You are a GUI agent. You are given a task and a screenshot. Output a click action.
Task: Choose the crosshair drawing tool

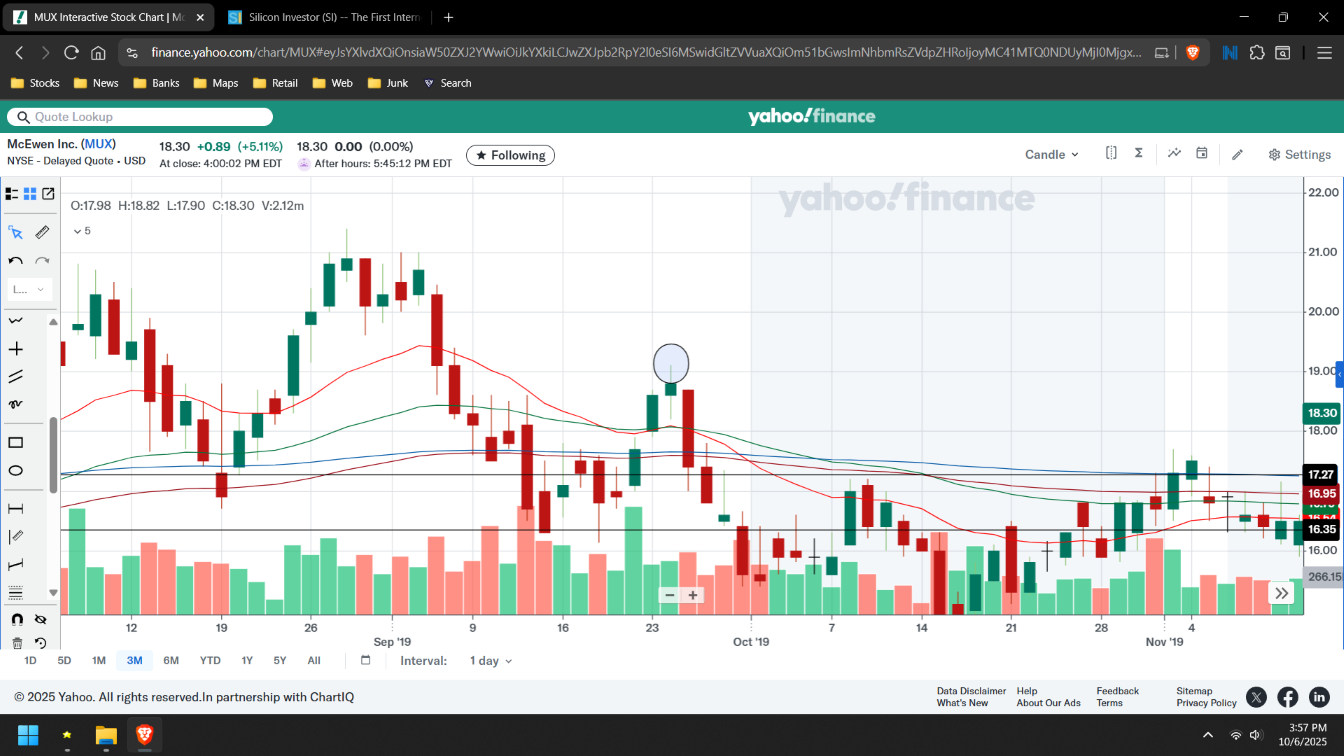[x=16, y=349]
